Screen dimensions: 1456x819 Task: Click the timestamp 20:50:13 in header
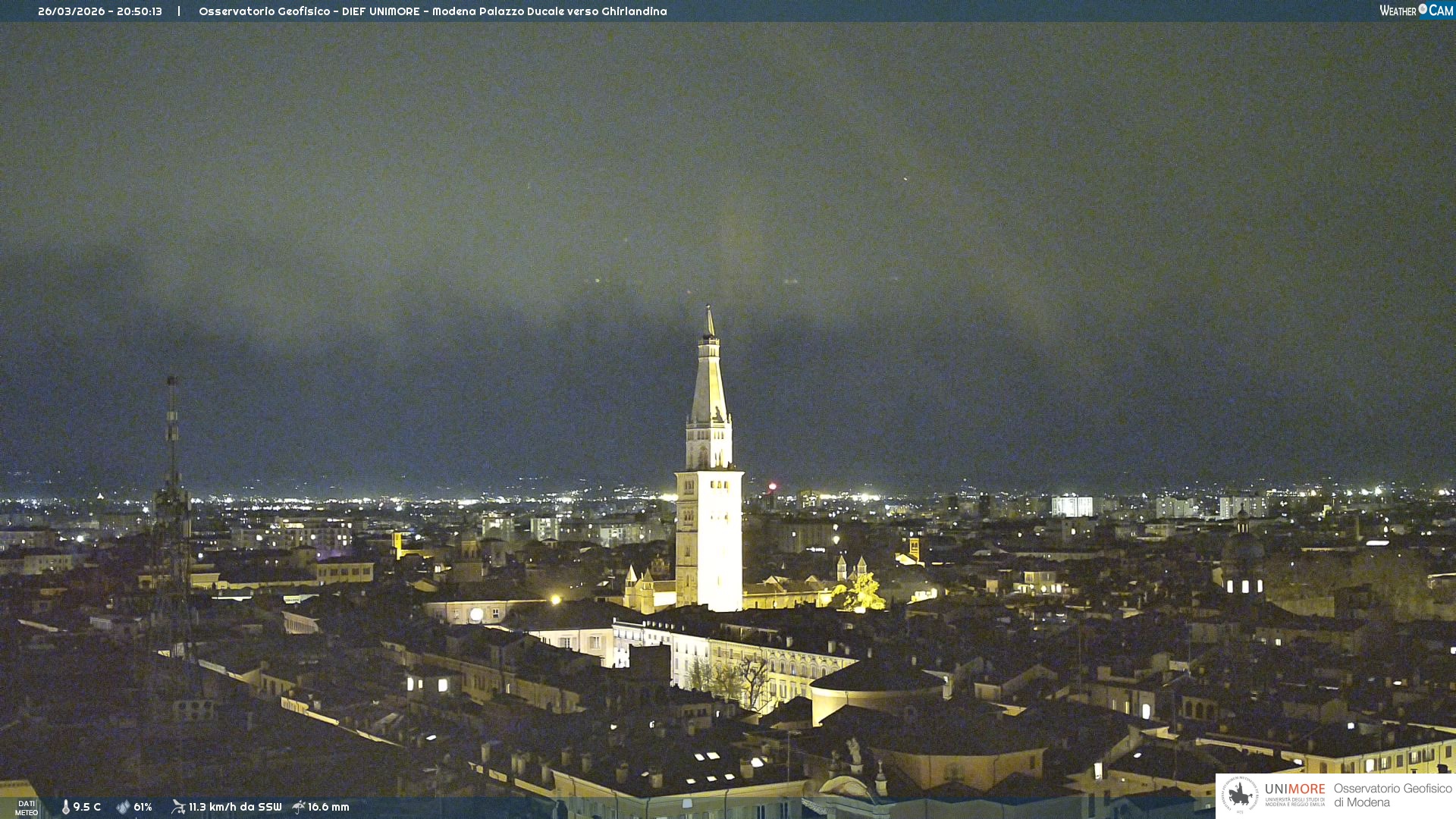[x=140, y=11]
